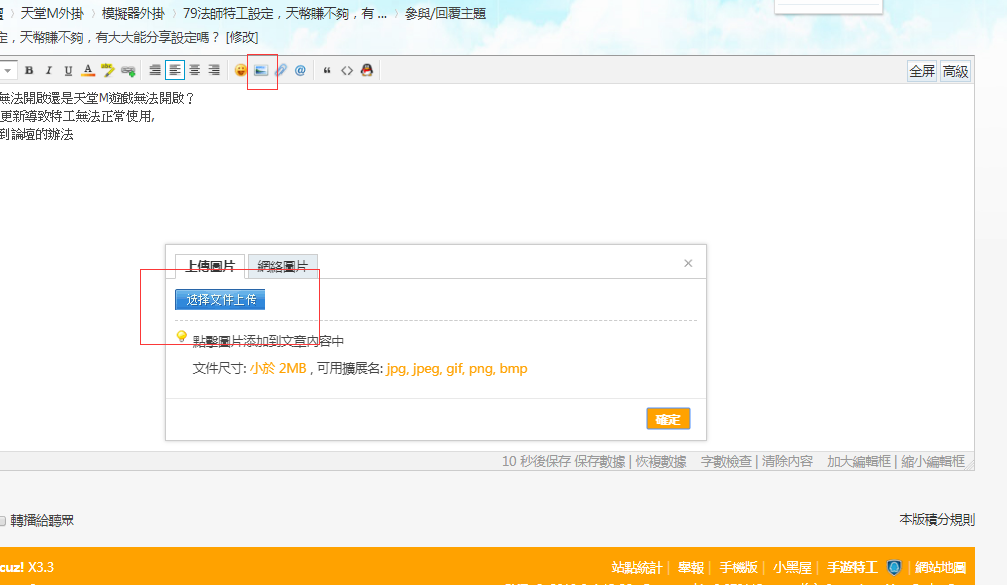Open the smiley emoticon picker
Viewport: 1007px width, 585px height.
241,70
